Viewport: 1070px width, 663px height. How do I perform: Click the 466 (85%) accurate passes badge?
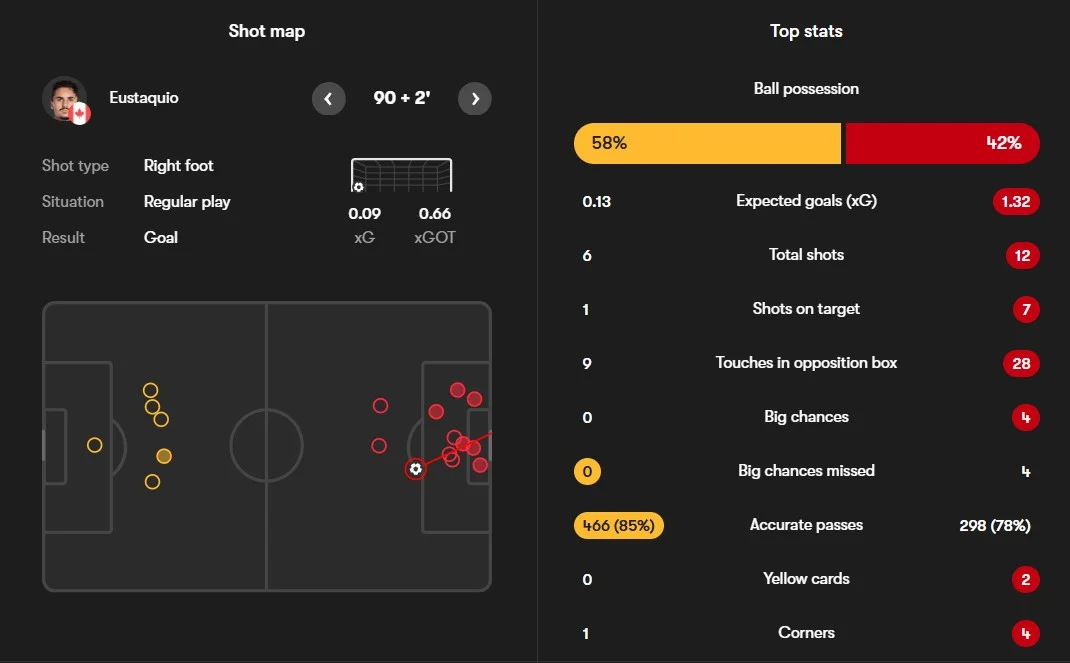[618, 525]
